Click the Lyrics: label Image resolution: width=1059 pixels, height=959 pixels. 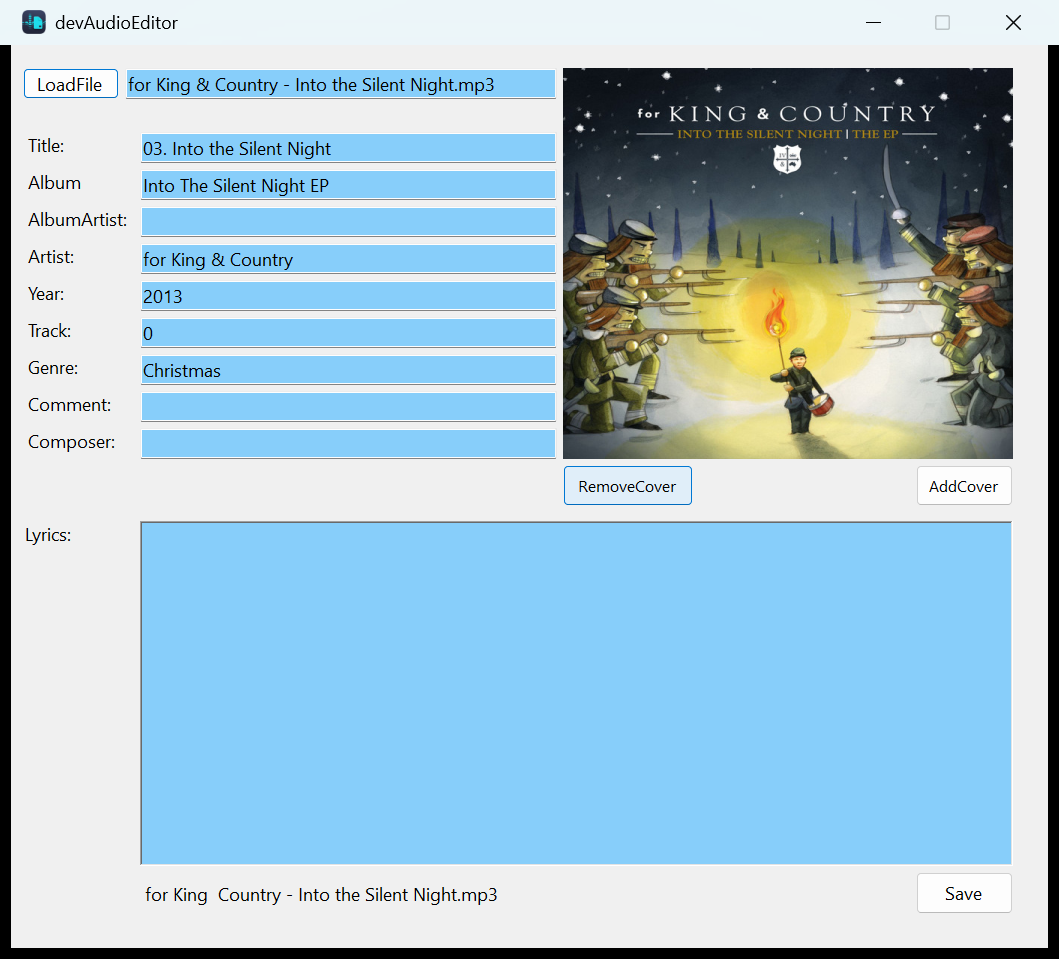pyautogui.click(x=48, y=535)
